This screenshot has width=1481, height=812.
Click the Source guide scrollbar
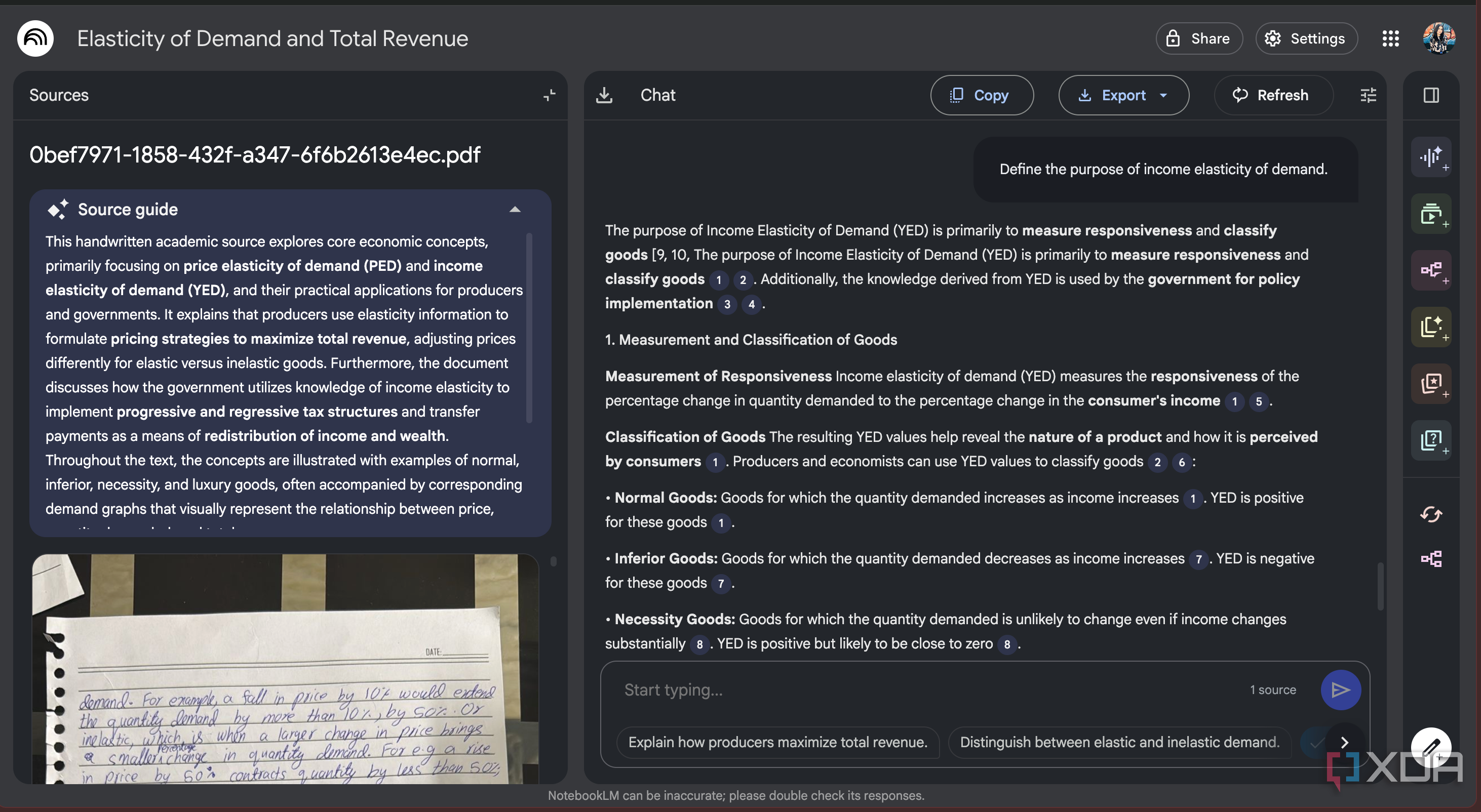click(x=529, y=328)
